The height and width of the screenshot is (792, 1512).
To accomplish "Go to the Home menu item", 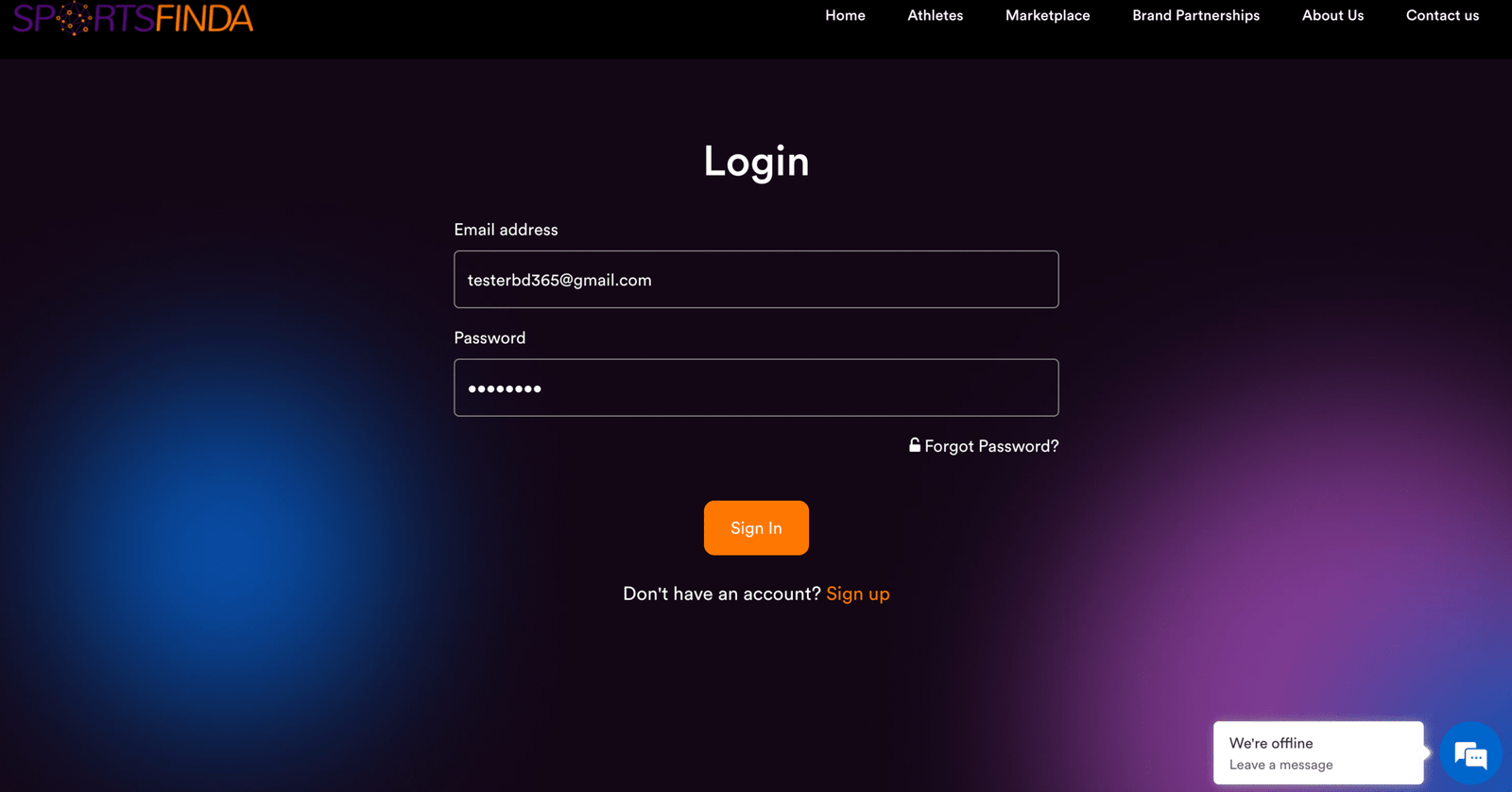I will coord(845,15).
